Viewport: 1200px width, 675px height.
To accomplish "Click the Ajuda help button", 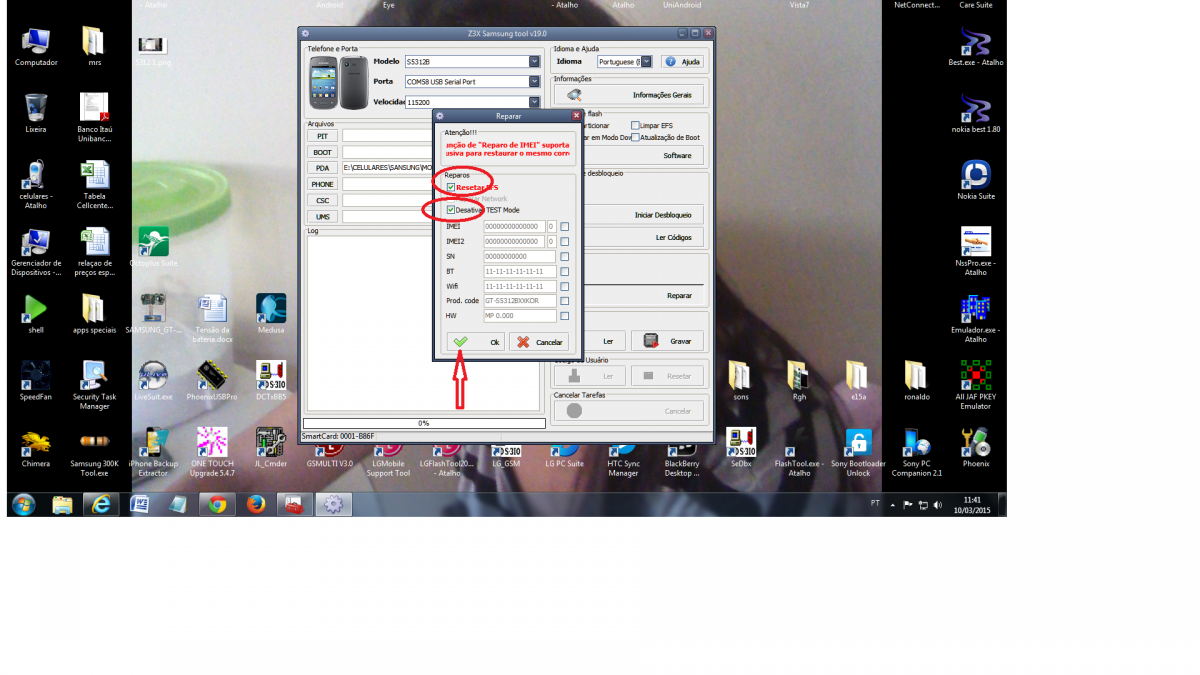I will (682, 62).
